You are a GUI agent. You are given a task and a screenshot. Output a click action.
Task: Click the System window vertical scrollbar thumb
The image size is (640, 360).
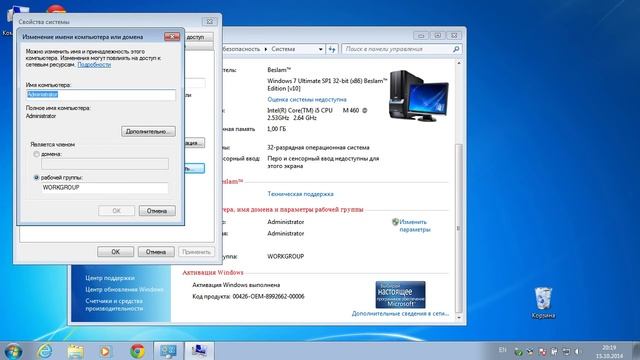click(x=459, y=228)
